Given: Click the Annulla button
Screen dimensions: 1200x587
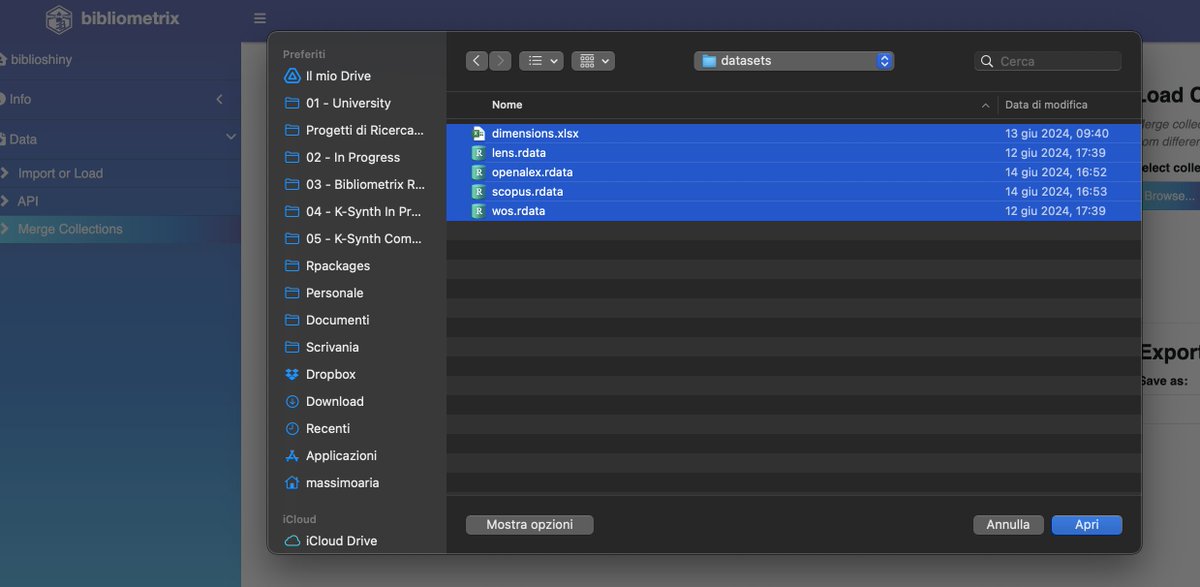Looking at the screenshot, I should 1008,524.
